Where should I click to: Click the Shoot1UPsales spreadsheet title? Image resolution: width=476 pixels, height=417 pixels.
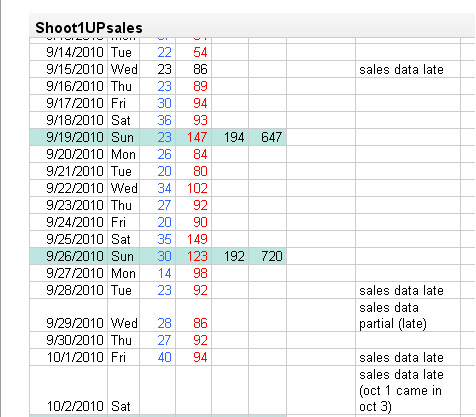[89, 28]
